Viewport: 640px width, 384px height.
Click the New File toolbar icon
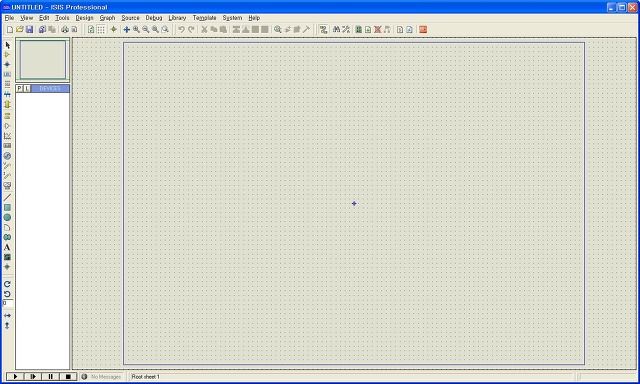click(10, 29)
